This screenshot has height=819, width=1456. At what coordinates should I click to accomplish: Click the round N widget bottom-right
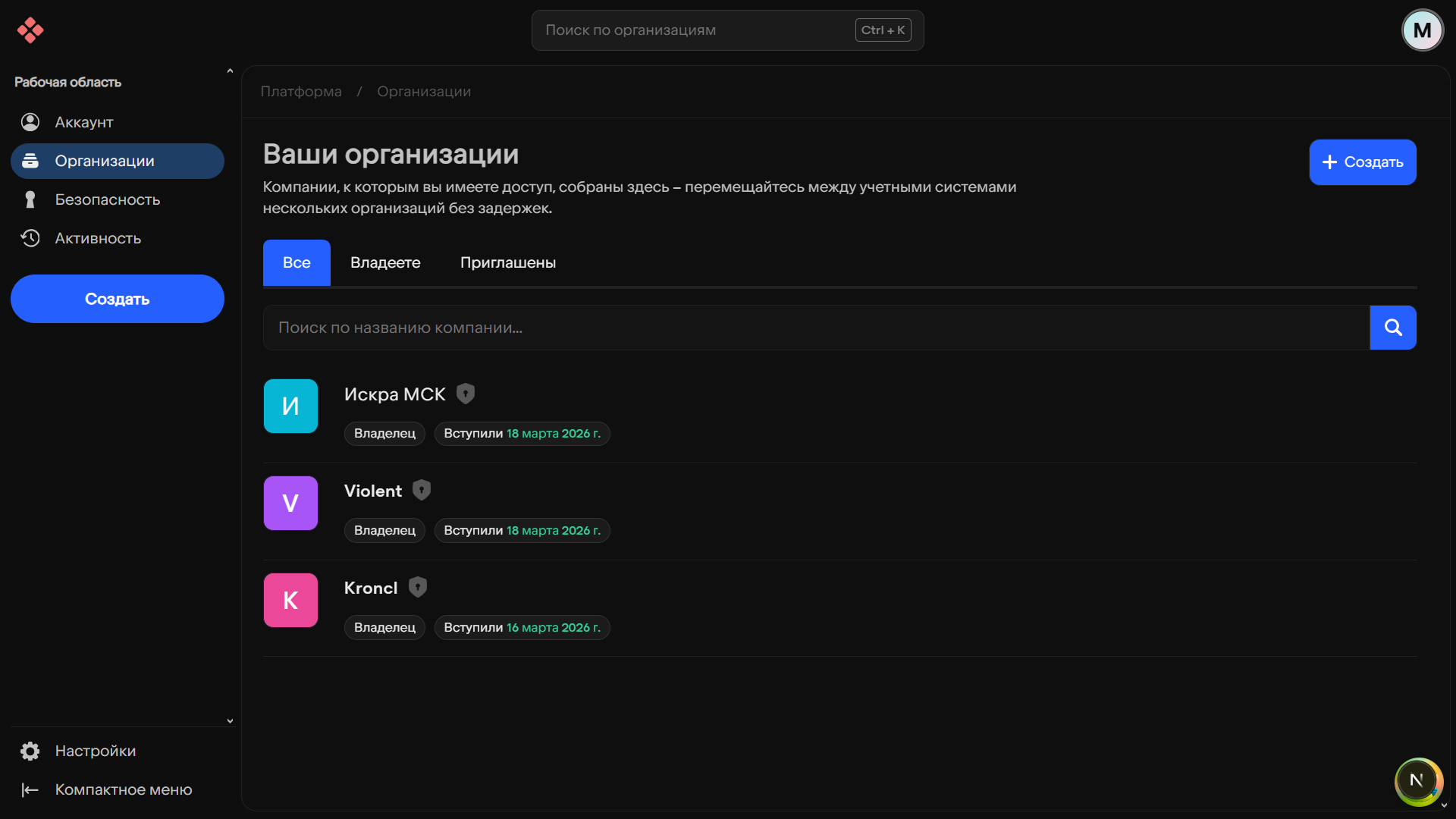(x=1417, y=780)
